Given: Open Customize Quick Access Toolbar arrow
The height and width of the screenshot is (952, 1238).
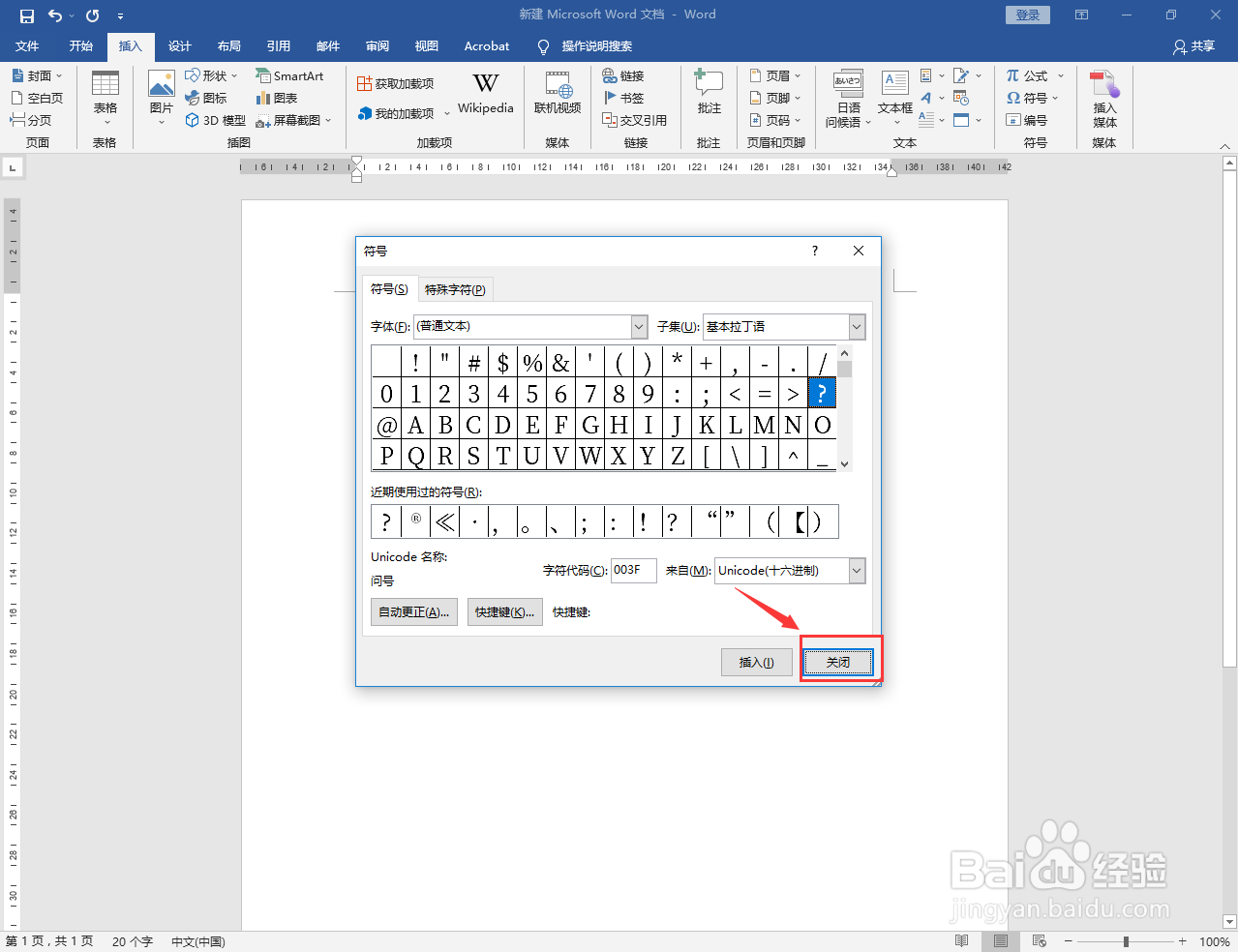Looking at the screenshot, I should tap(120, 16).
